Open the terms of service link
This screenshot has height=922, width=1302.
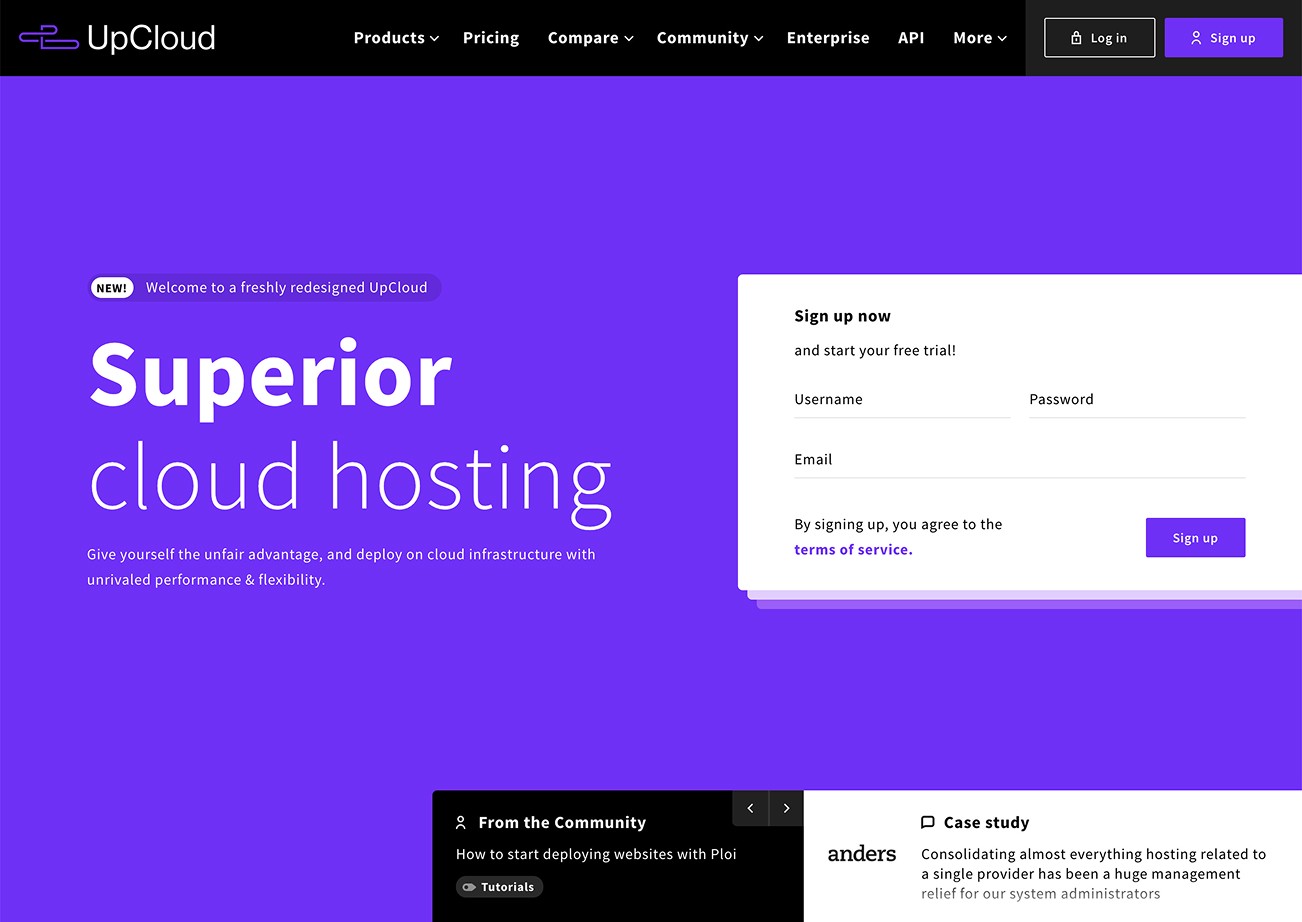pos(853,549)
